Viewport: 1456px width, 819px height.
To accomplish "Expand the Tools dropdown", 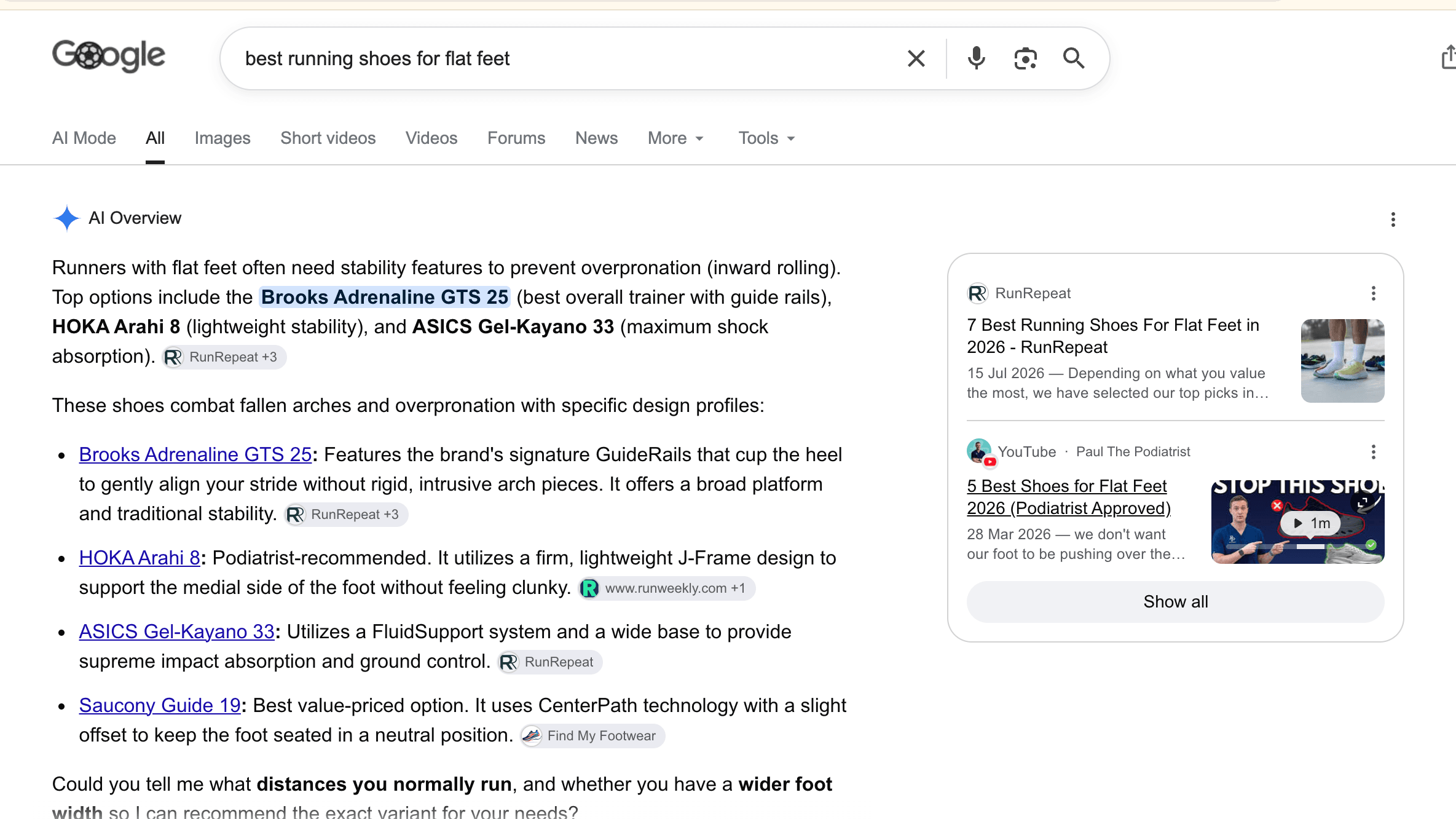I will click(767, 138).
